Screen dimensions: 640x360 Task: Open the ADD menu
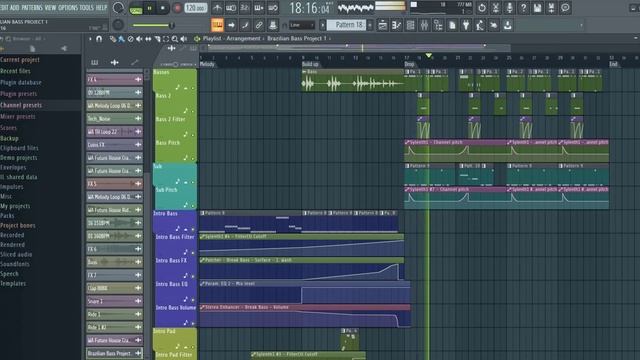(14, 8)
